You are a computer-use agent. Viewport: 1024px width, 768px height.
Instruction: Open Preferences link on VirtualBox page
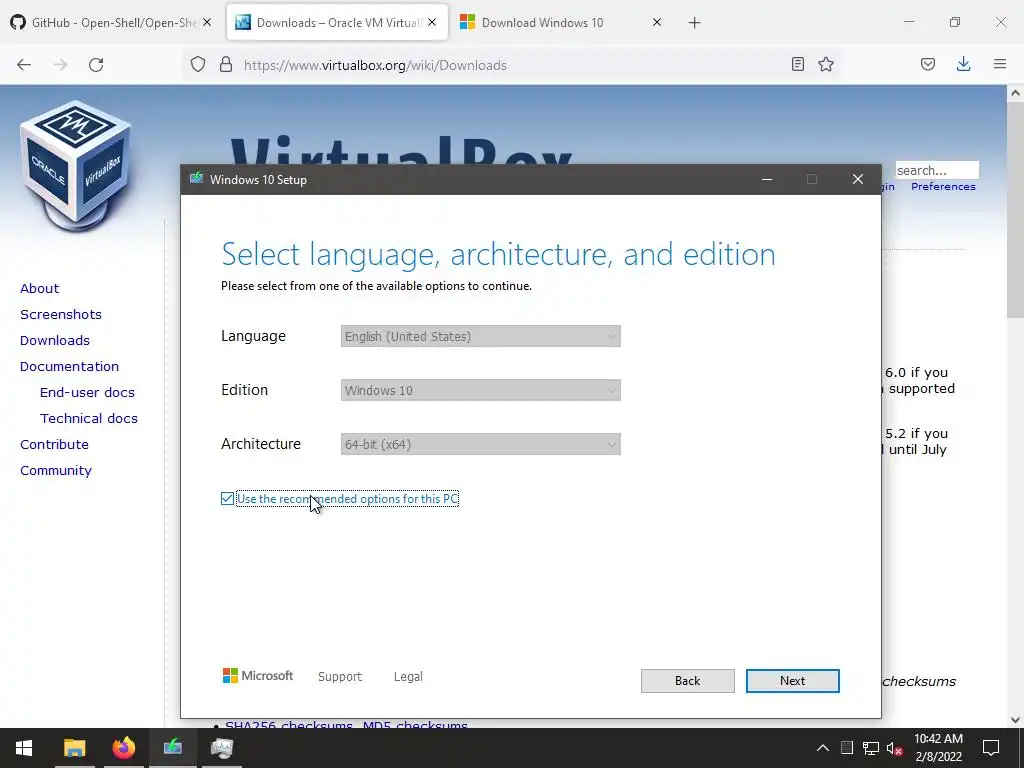tap(943, 187)
